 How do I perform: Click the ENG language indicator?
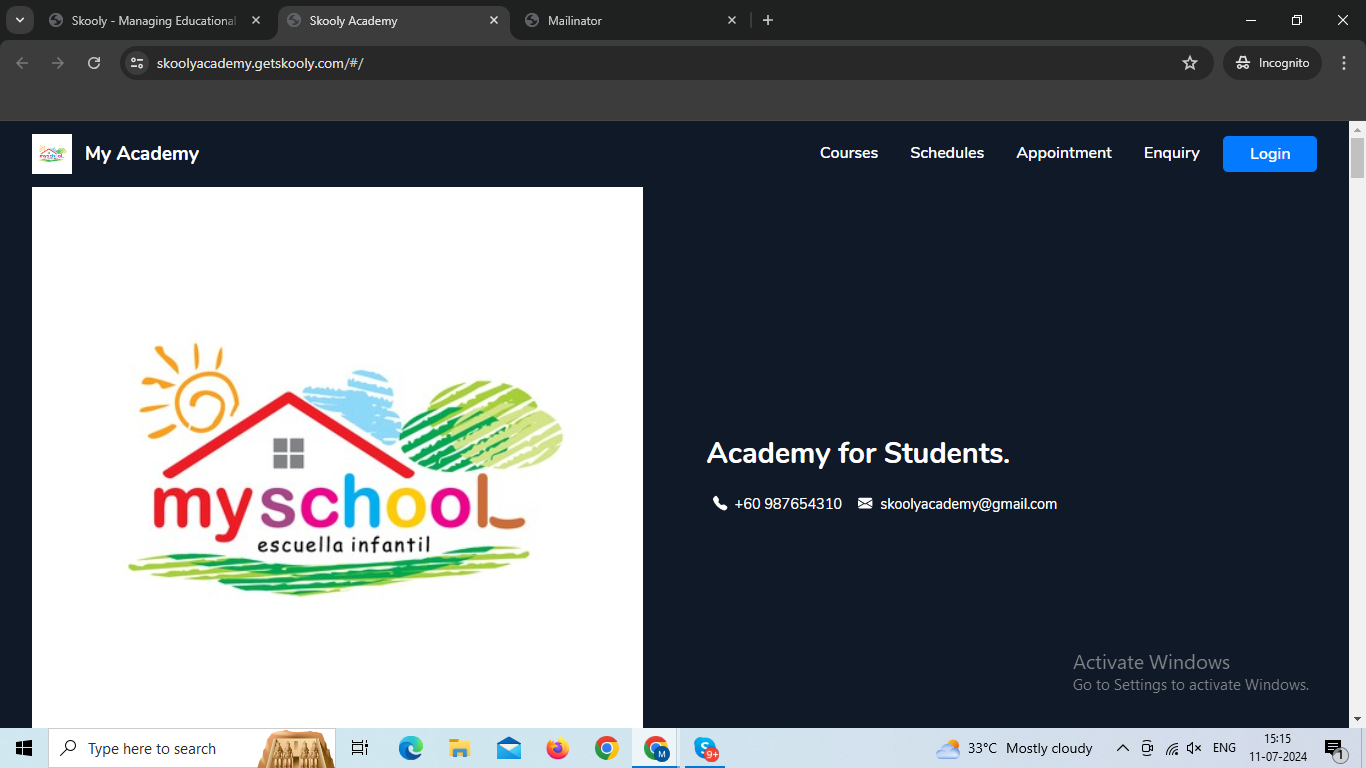pos(1224,748)
